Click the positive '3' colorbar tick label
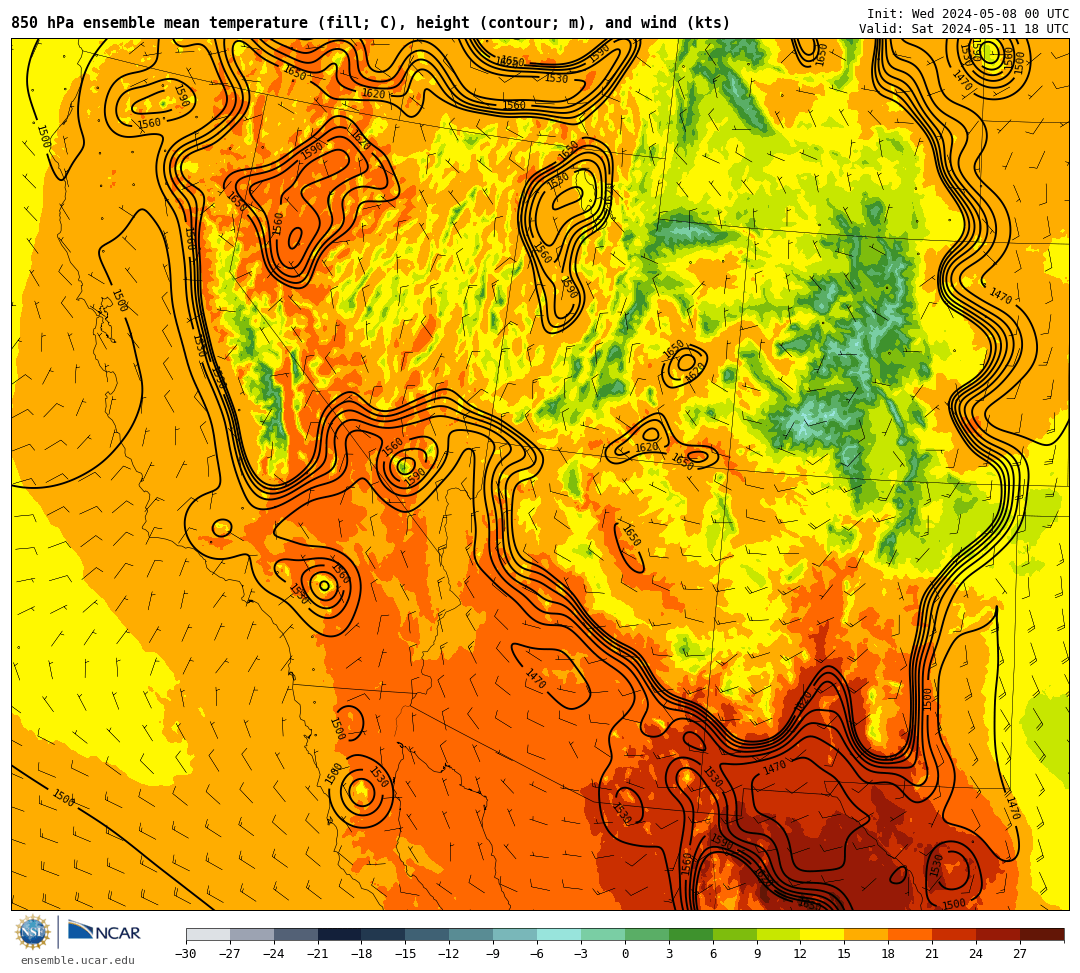 click(669, 954)
